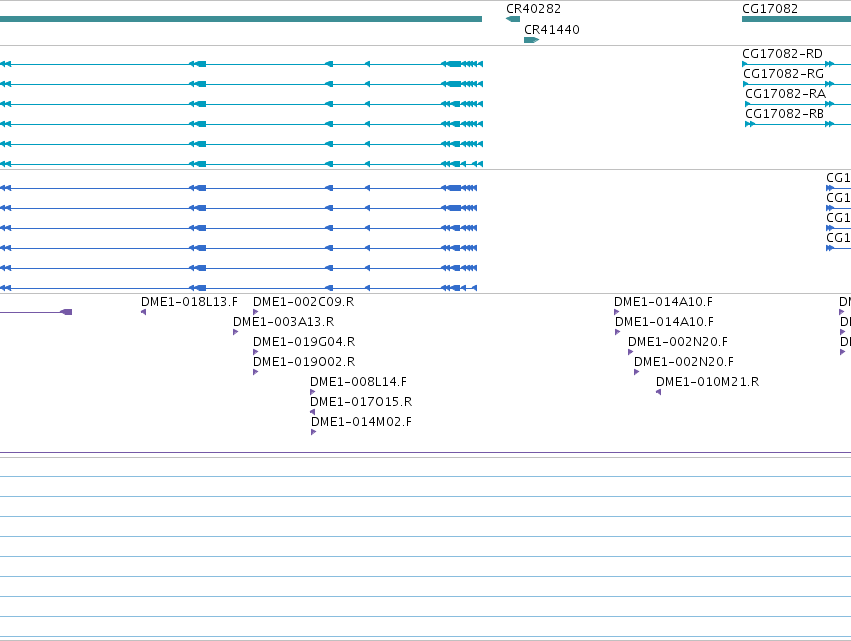Select EST DME1-010M21.R label
Image resolution: width=851 pixels, height=641 pixels.
(707, 382)
